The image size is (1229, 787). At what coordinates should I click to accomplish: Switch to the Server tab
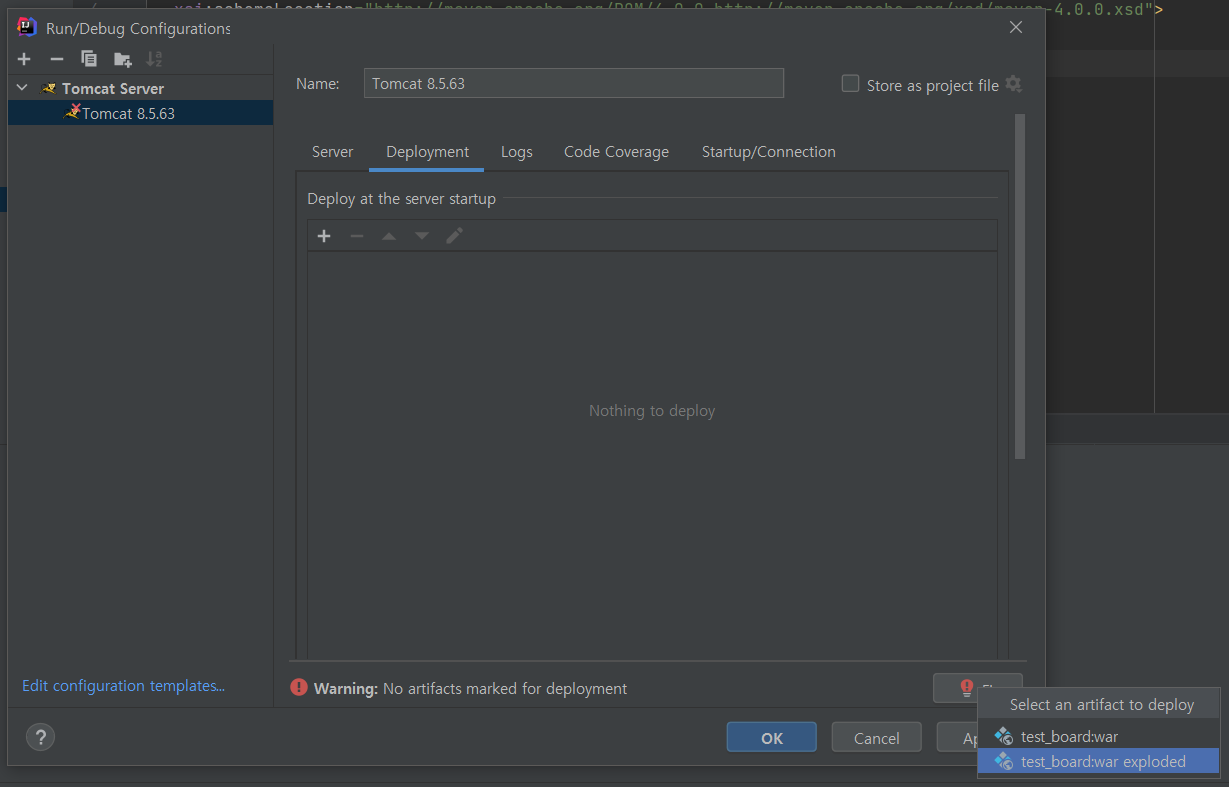pos(332,152)
